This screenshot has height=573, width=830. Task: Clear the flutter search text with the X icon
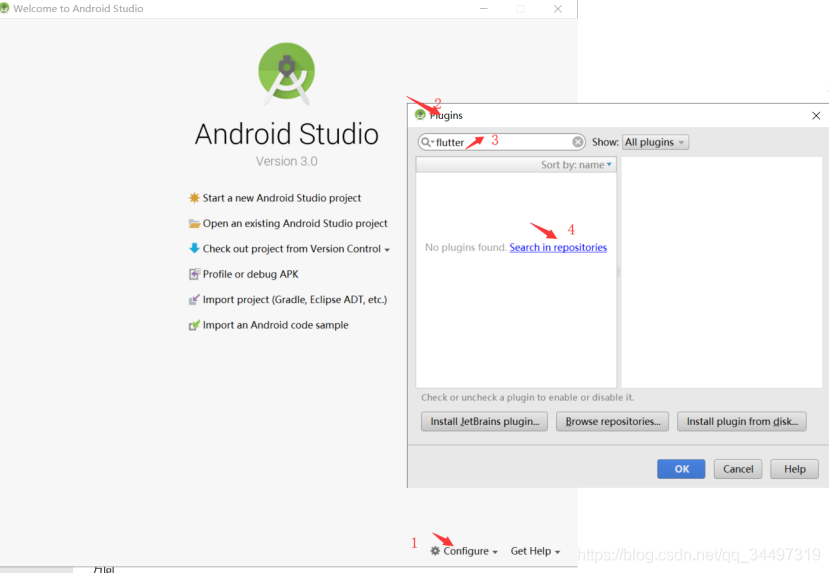point(578,142)
